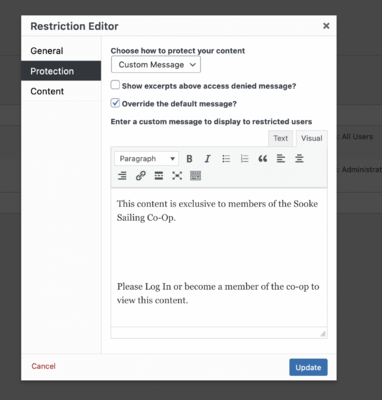Click the Restriction Editor title
The height and width of the screenshot is (400, 382).
pyautogui.click(x=74, y=26)
